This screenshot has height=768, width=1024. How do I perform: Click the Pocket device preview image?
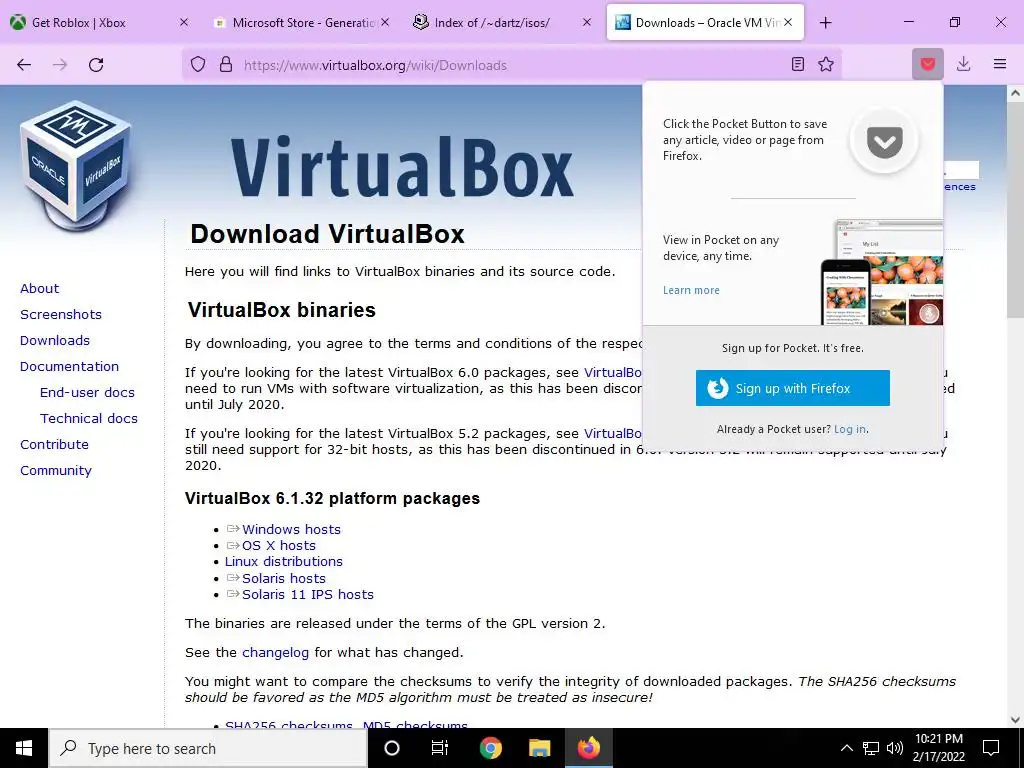pyautogui.click(x=882, y=272)
